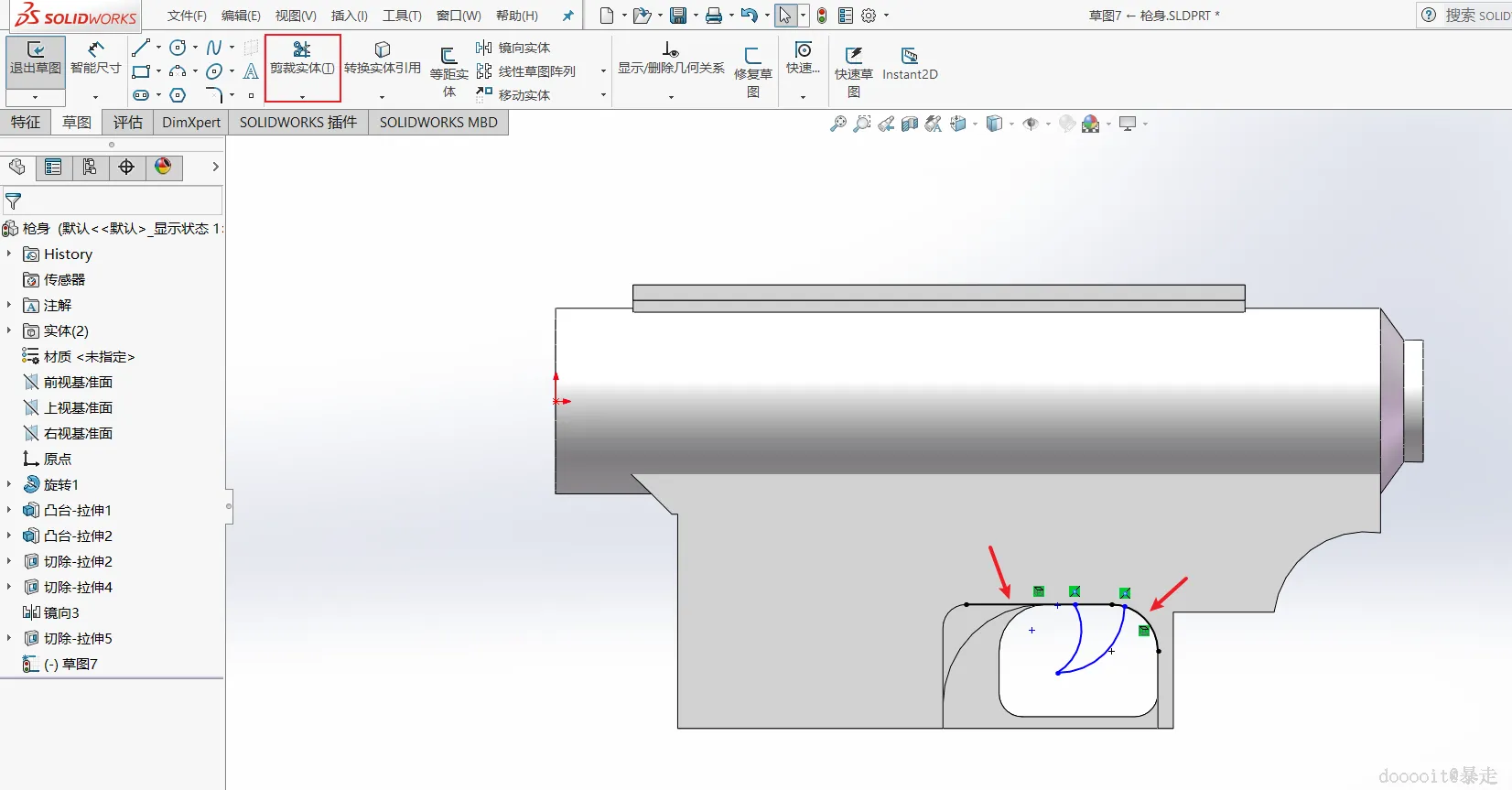Select the Line sketch tool

[140, 48]
